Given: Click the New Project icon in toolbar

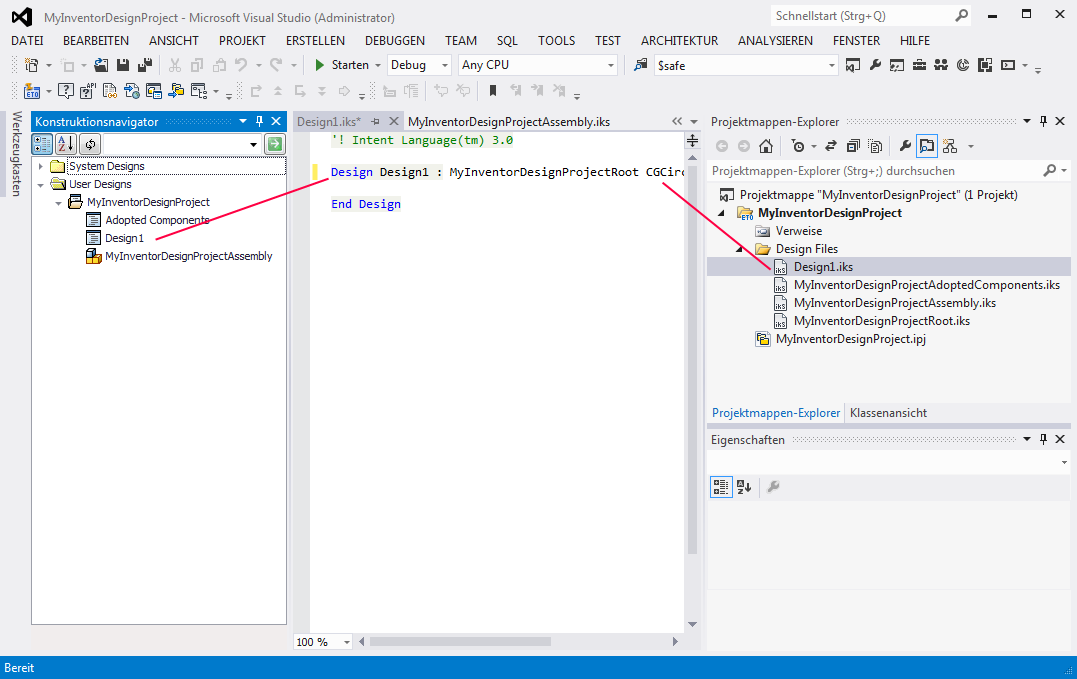Looking at the screenshot, I should 32,65.
